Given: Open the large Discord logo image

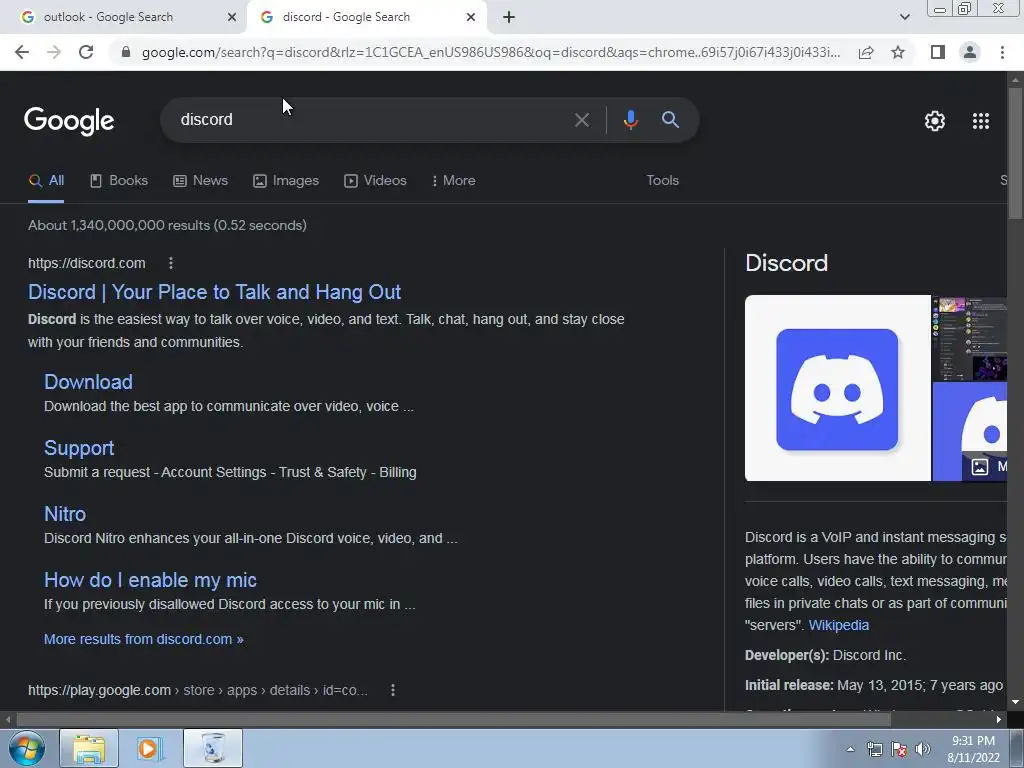Looking at the screenshot, I should [x=838, y=388].
